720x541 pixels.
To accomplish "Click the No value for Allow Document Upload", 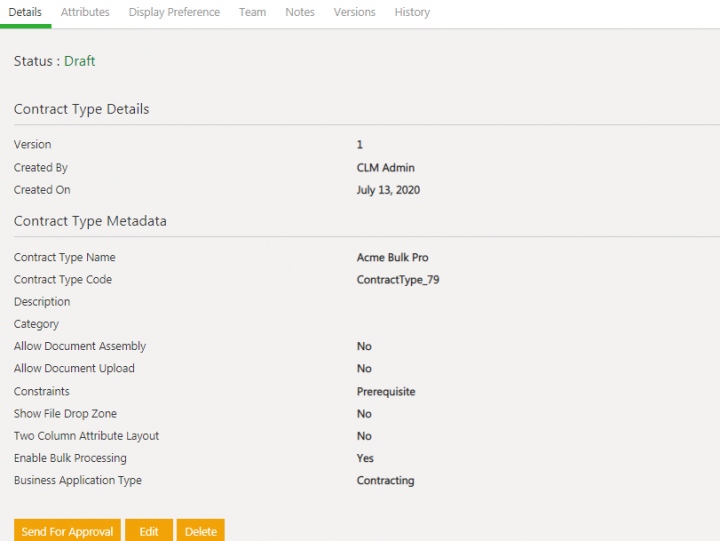I will click(364, 368).
